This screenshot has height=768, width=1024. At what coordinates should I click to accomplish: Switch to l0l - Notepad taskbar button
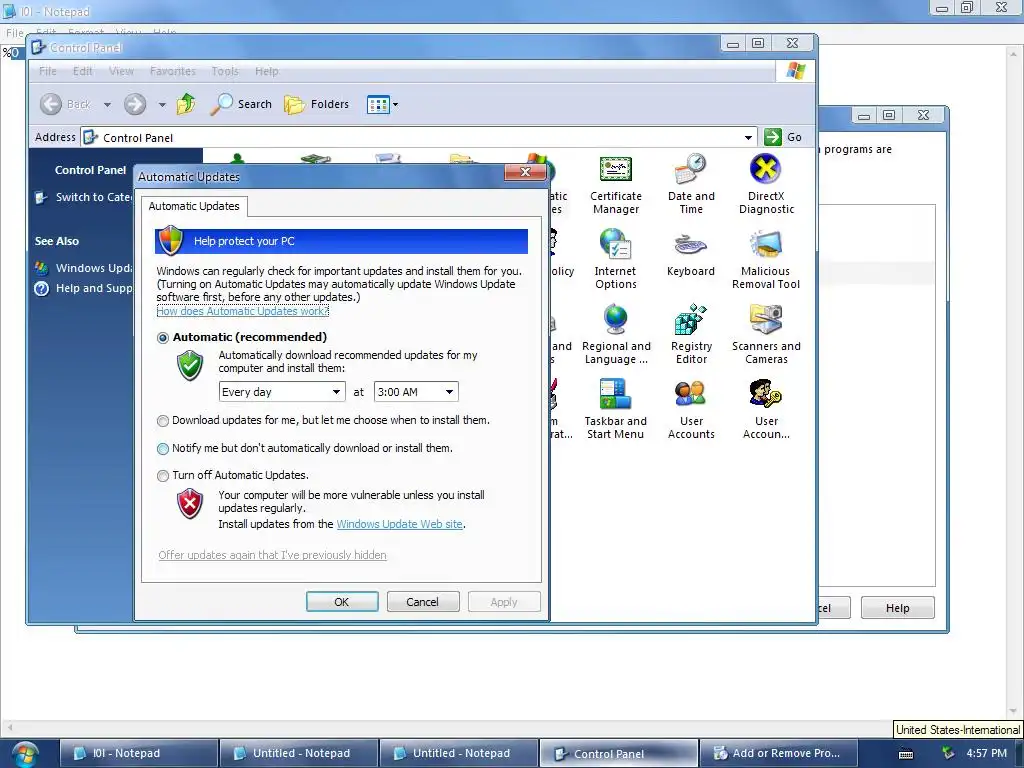coord(138,754)
